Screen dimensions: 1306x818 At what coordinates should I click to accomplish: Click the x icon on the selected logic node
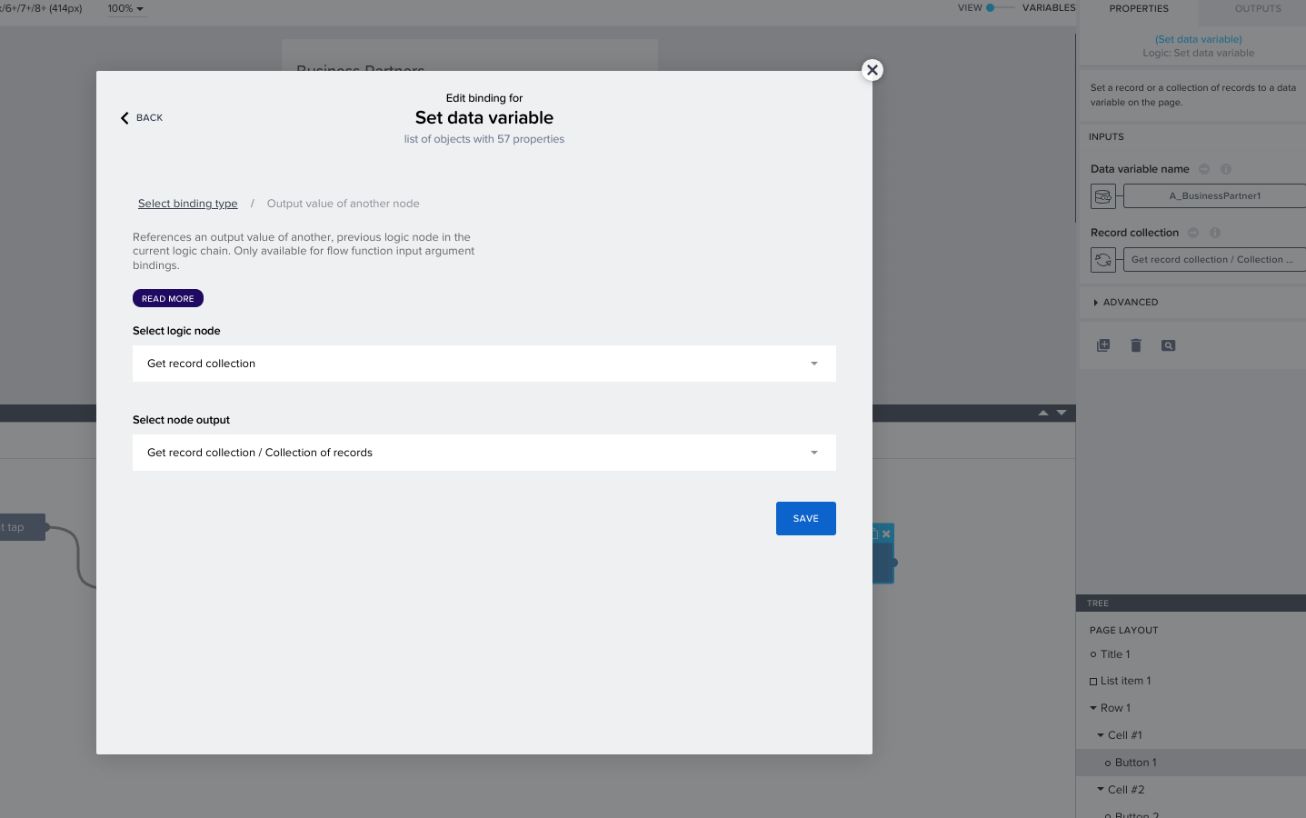tap(886, 534)
